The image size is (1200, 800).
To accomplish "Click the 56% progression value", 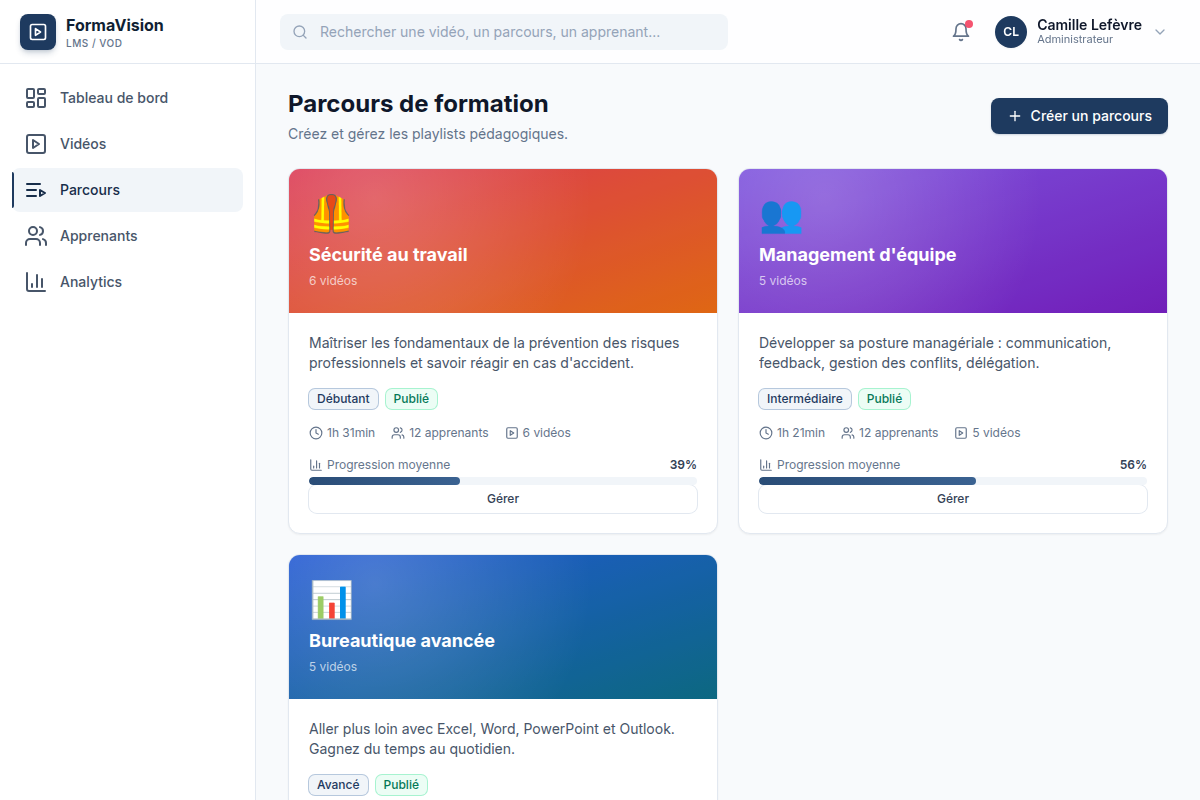I will 1133,465.
